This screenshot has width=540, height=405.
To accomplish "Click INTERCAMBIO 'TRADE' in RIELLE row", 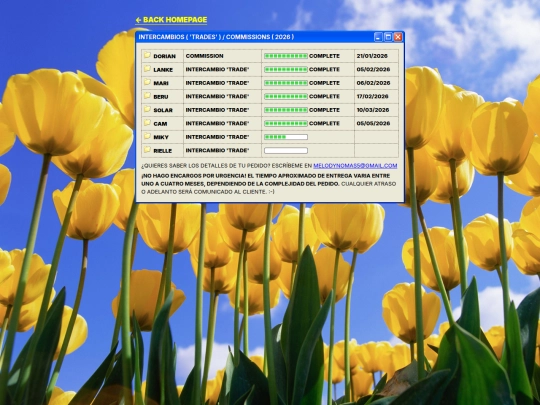I will [217, 150].
